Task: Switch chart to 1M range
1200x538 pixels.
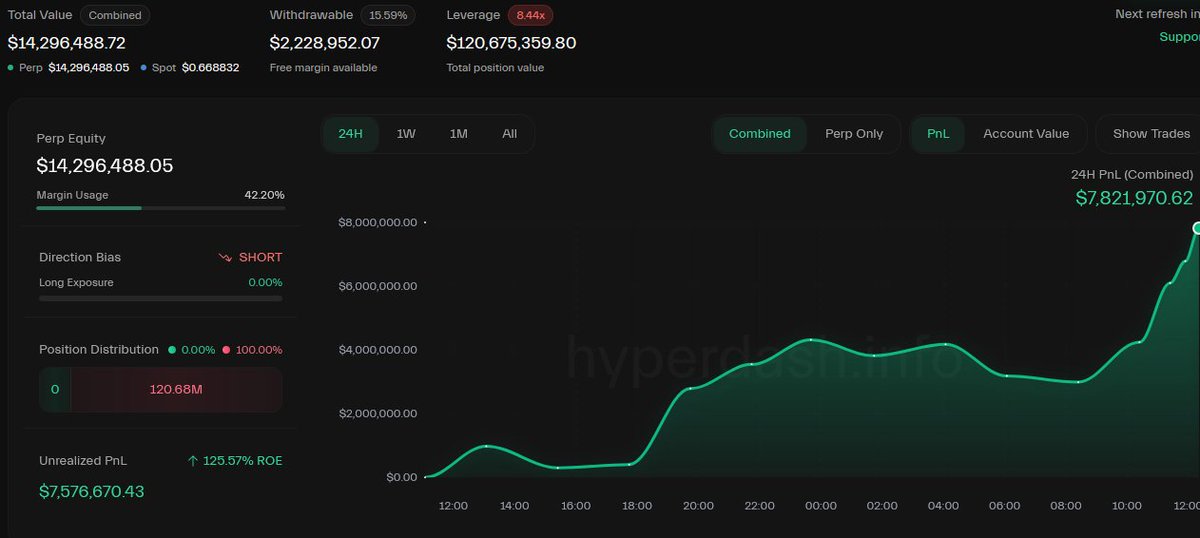Action: pos(458,134)
